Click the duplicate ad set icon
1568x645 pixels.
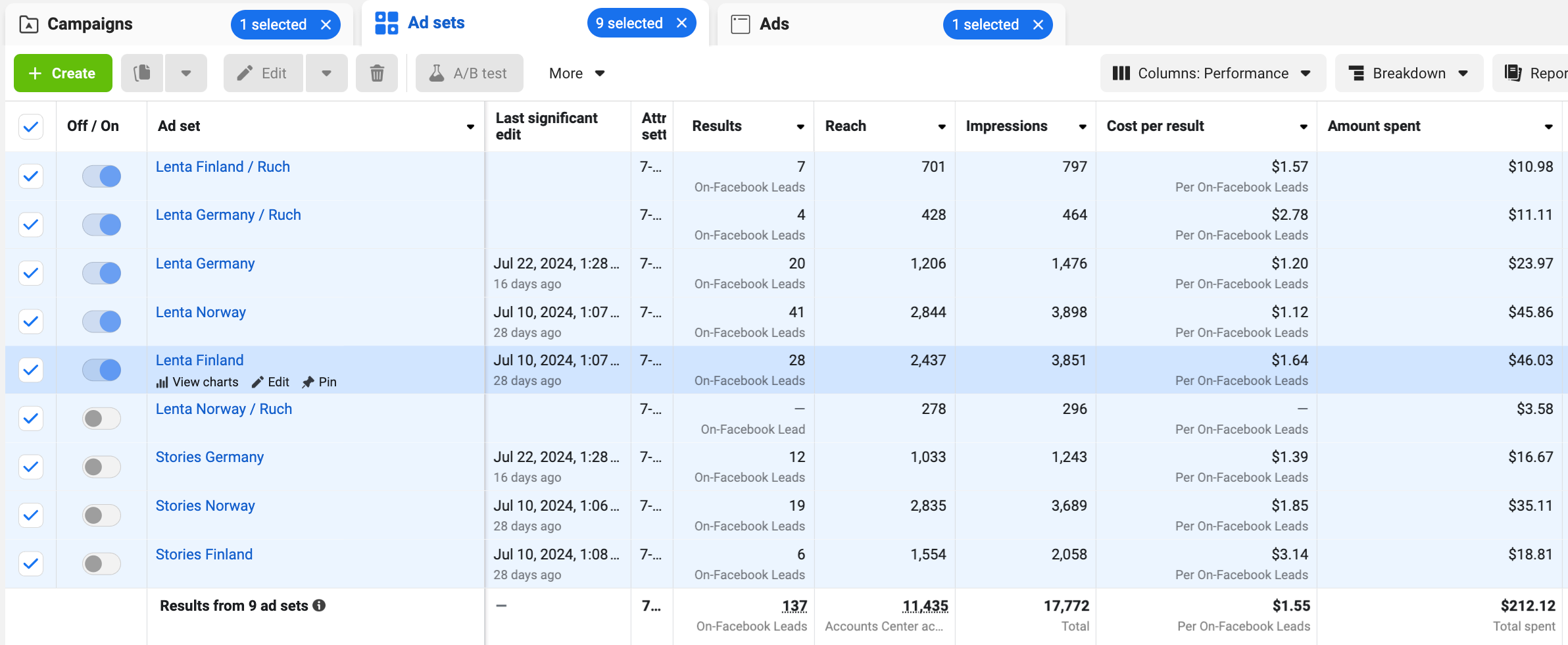click(142, 73)
